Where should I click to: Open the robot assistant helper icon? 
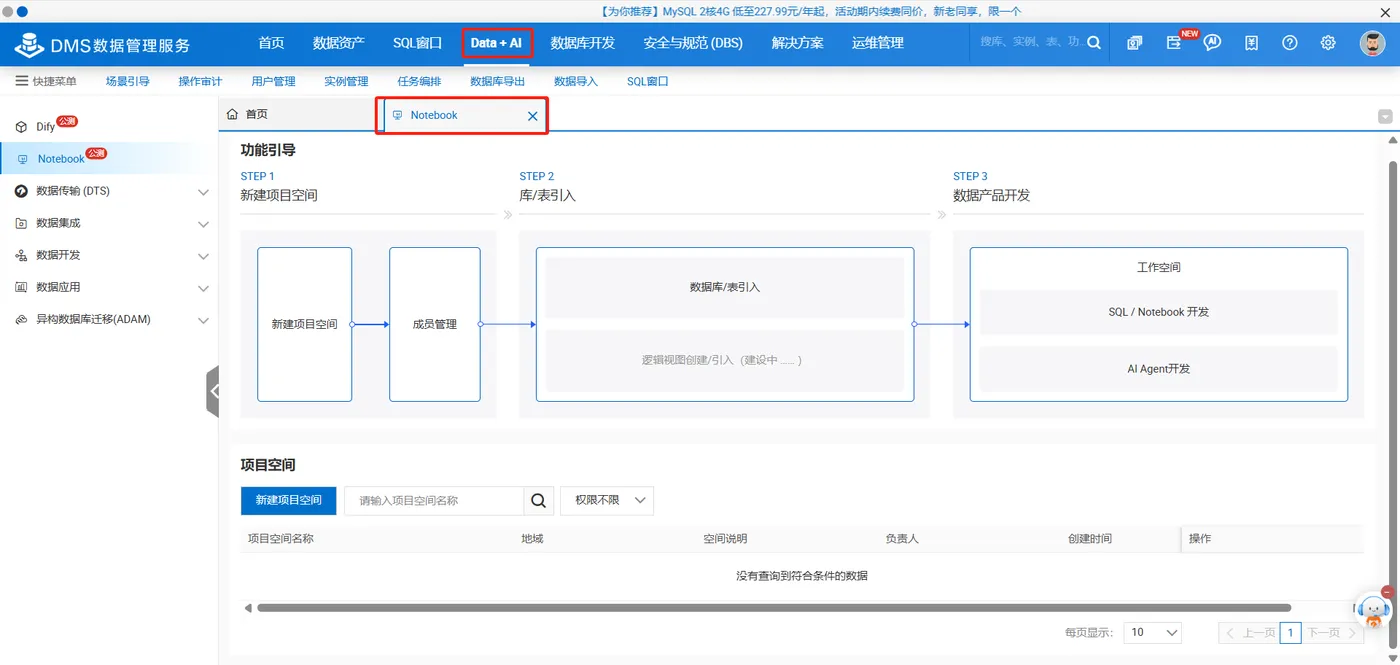point(1374,608)
